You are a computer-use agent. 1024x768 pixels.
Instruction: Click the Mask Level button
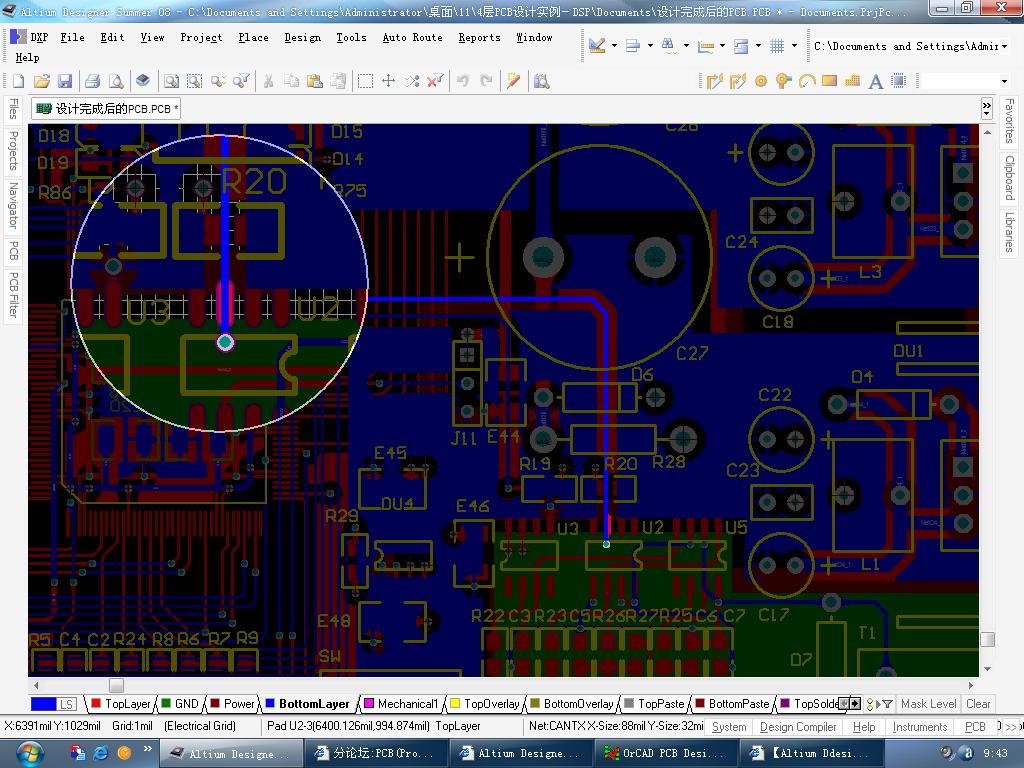coord(928,704)
